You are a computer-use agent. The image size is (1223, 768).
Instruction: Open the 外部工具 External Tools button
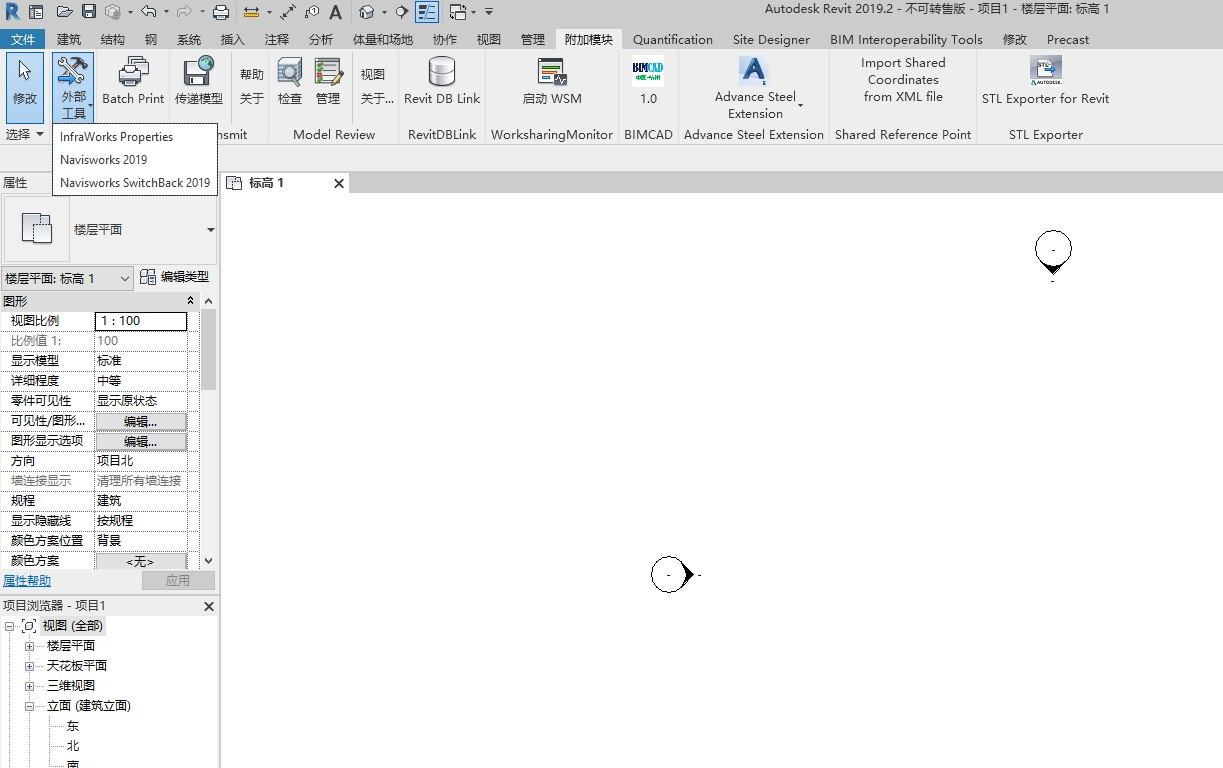[74, 87]
